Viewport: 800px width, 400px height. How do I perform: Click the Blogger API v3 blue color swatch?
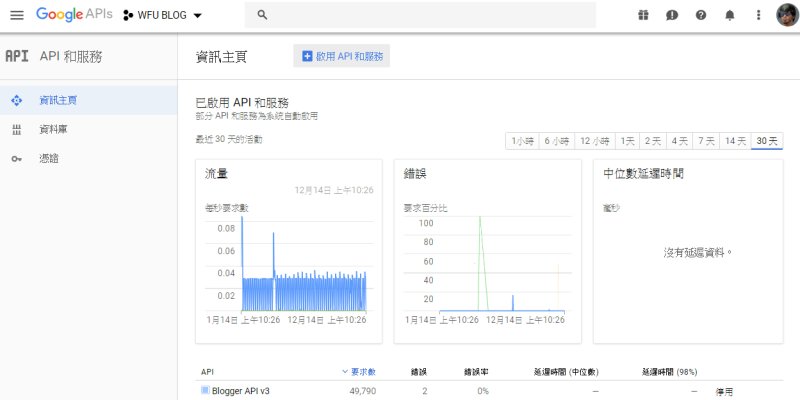coord(205,390)
